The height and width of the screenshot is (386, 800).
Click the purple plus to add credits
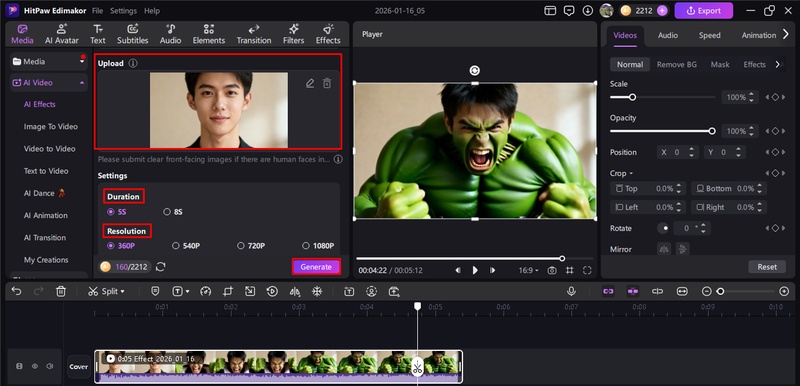pyautogui.click(x=662, y=11)
